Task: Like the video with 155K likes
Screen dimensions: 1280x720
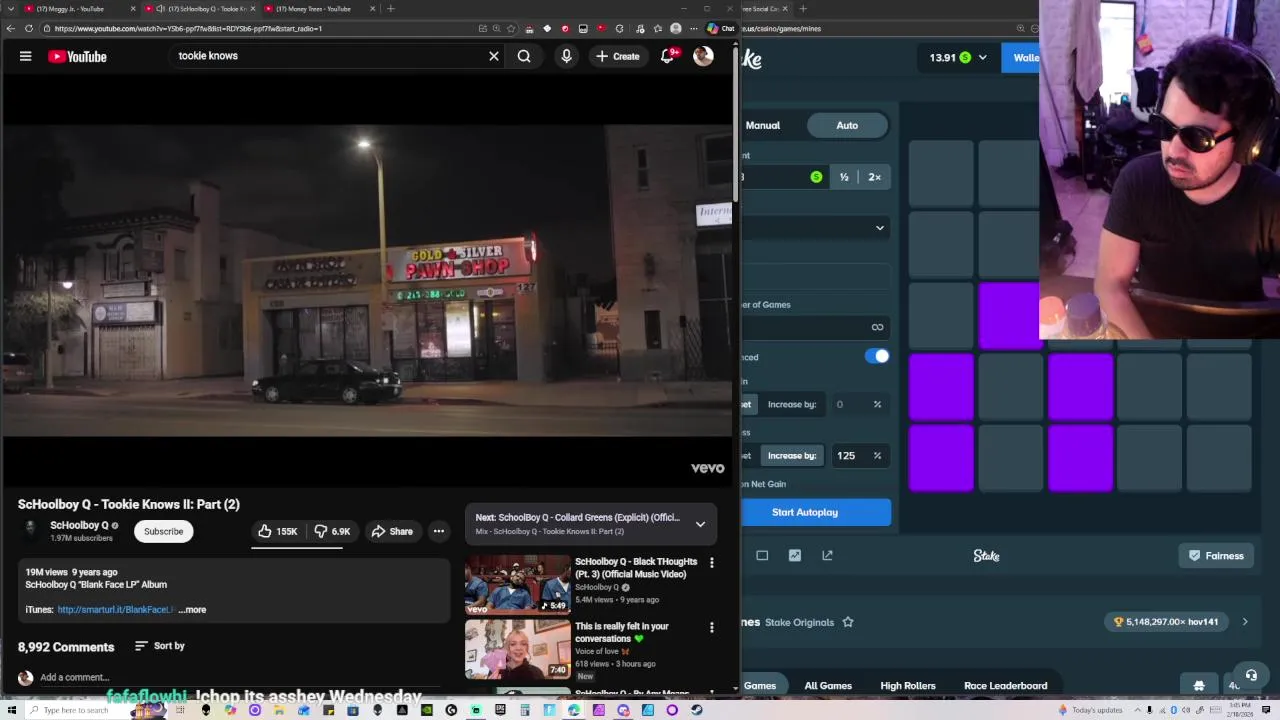Action: tap(277, 531)
